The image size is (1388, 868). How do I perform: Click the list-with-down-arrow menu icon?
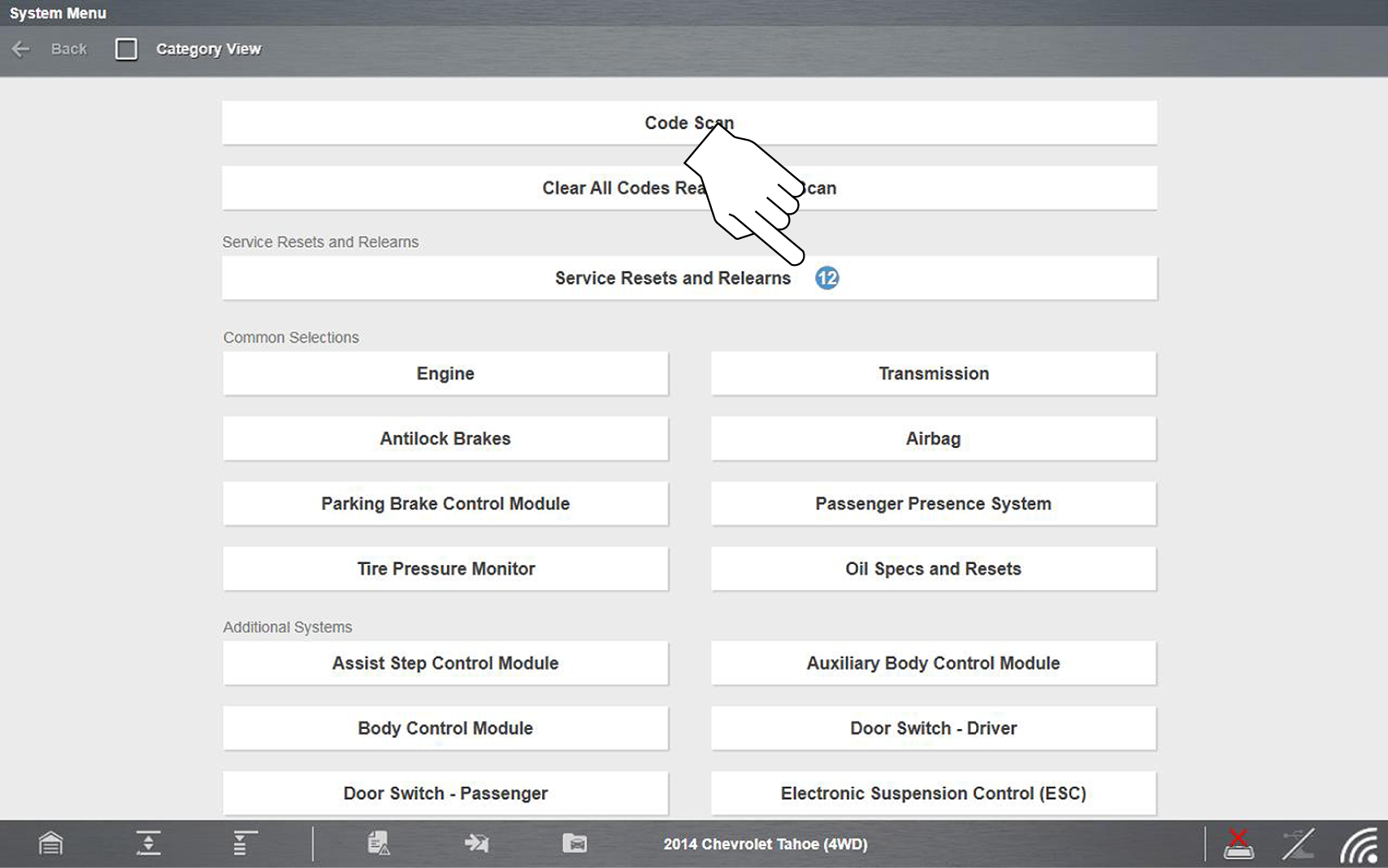coord(245,844)
